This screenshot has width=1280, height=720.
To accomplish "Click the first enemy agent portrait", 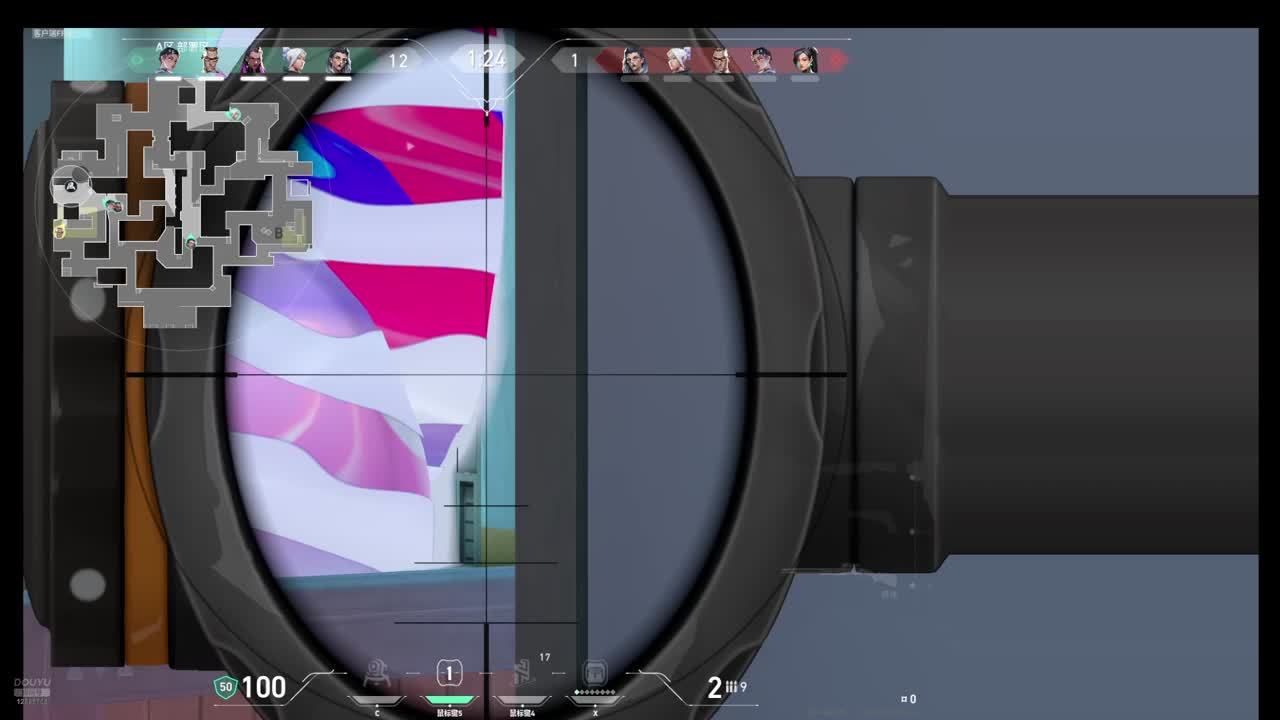I will pos(634,60).
